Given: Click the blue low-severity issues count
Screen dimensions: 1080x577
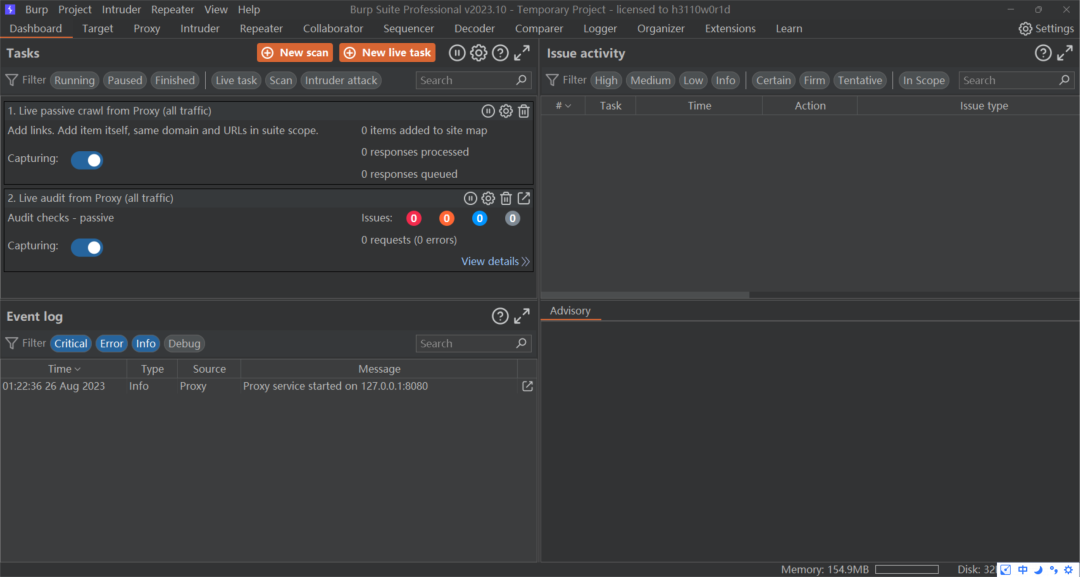Looking at the screenshot, I should point(479,218).
